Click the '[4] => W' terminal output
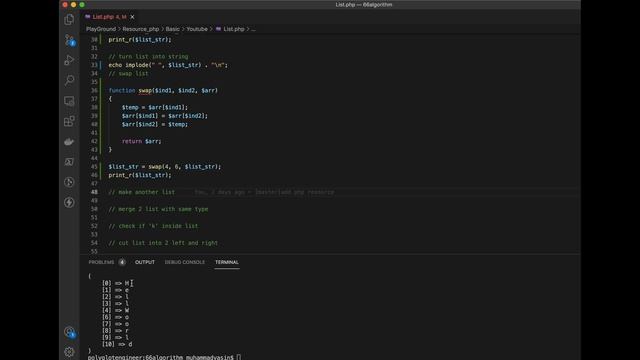This screenshot has height=360, width=640. 116,310
